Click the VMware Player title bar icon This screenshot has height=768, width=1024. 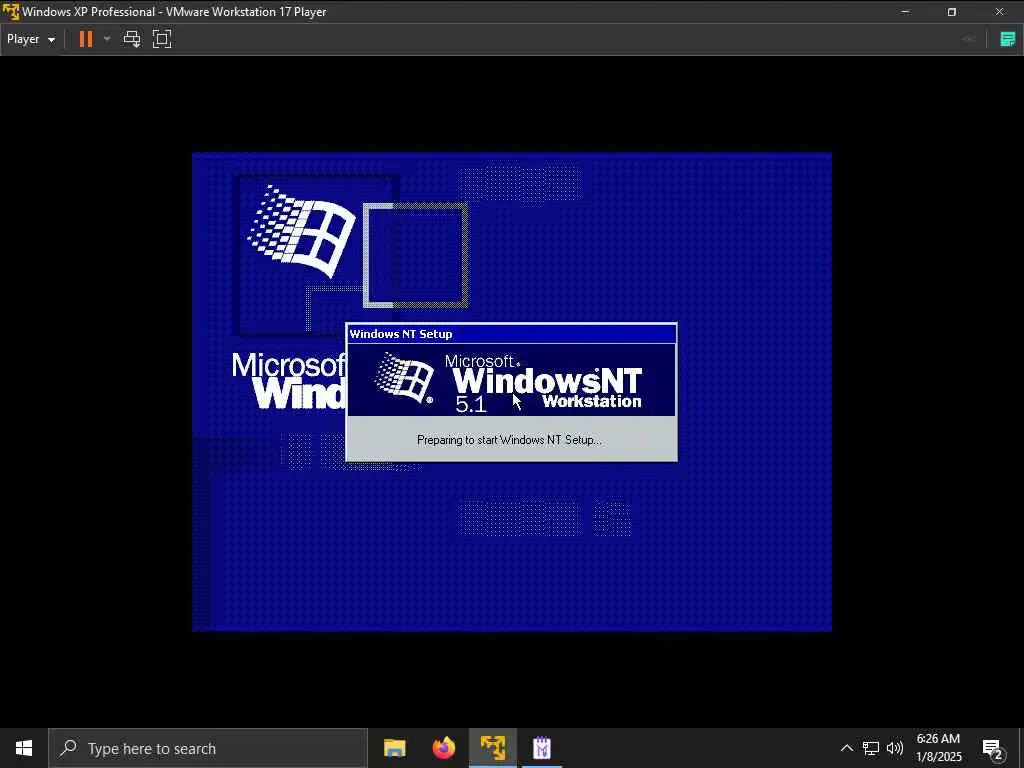tap(10, 12)
